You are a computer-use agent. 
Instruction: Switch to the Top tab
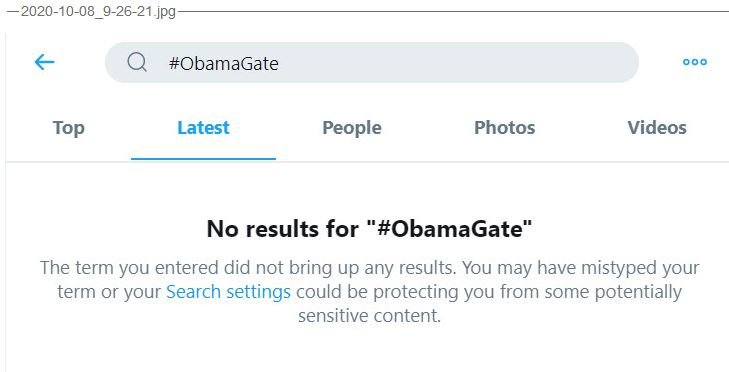coord(68,127)
